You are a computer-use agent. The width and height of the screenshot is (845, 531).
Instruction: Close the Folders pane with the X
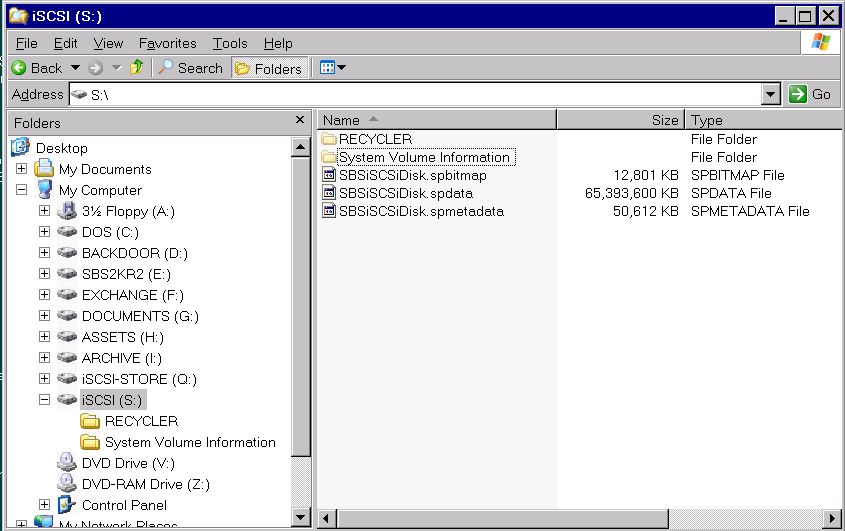[300, 120]
